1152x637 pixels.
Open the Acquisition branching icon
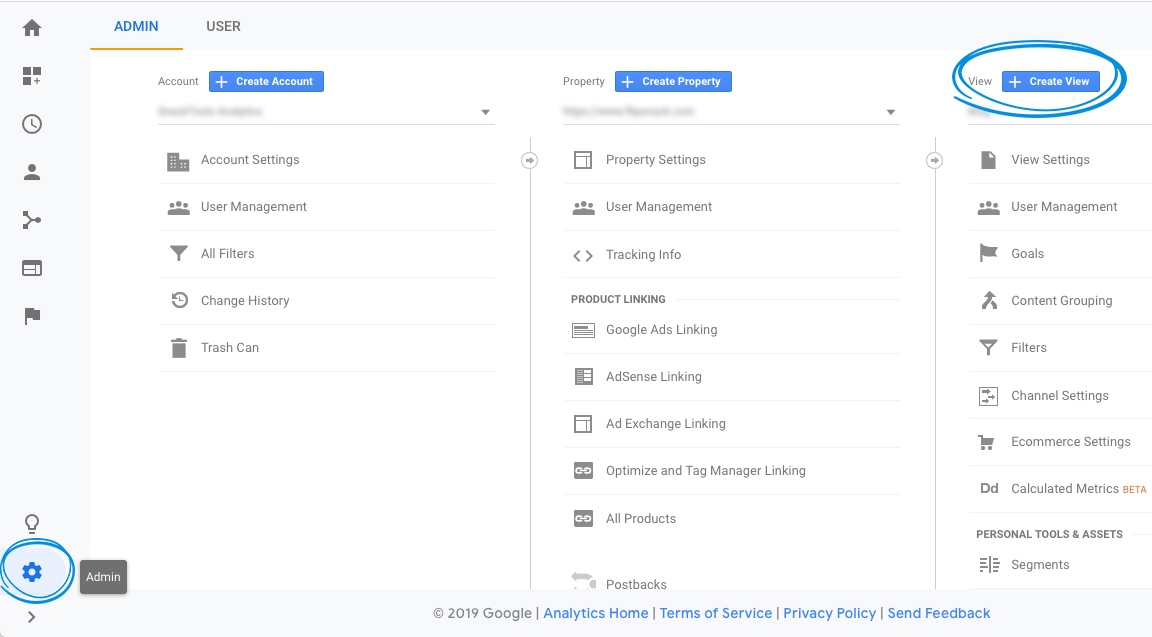coord(32,220)
